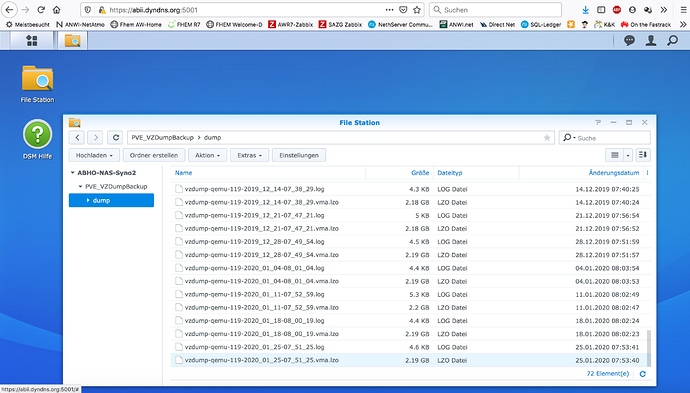Viewport: 690px width, 393px height.
Task: Select PVE_VZDumpBackup in the path breadcrumb
Action: pos(162,138)
